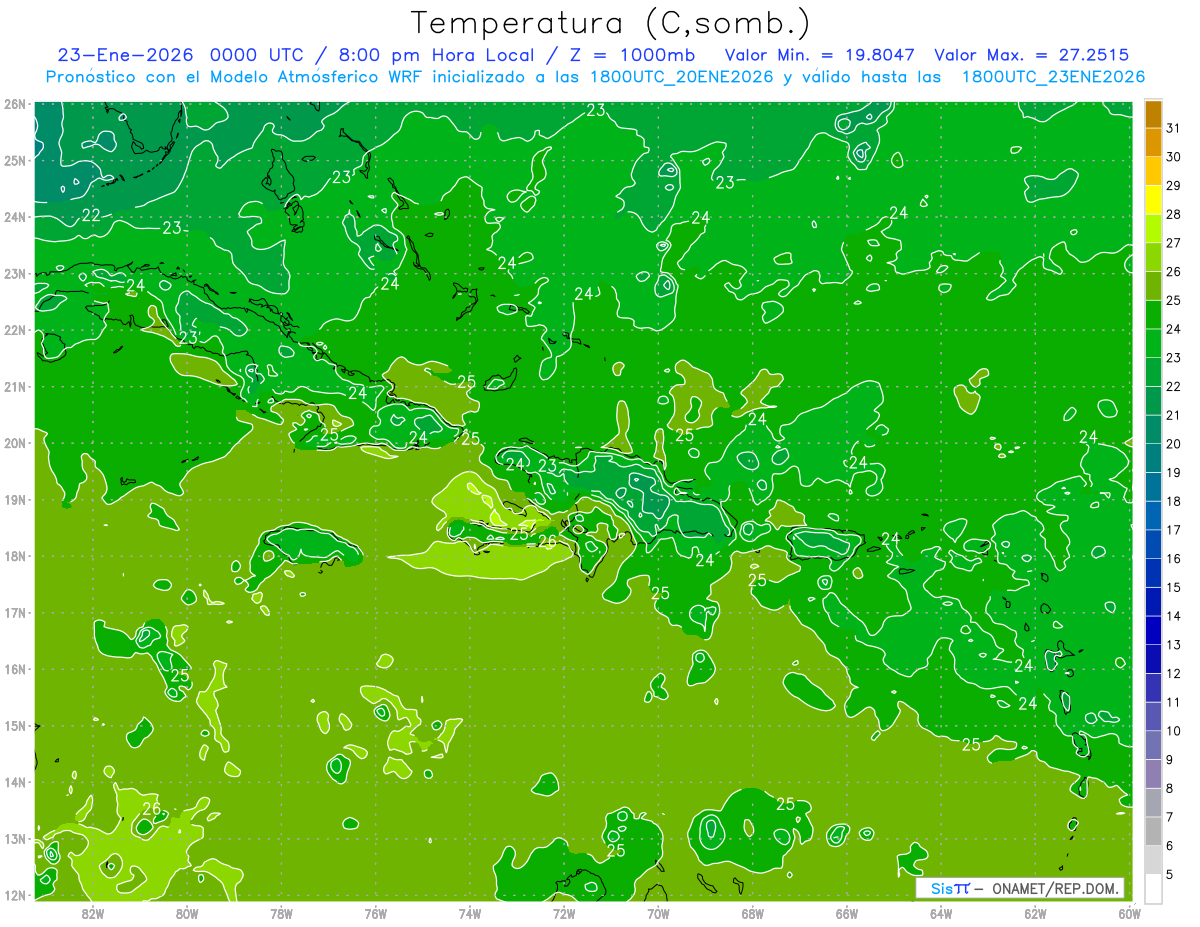
Task: Pick the orange color bar segment between 30 and 31
Action: [1153, 143]
